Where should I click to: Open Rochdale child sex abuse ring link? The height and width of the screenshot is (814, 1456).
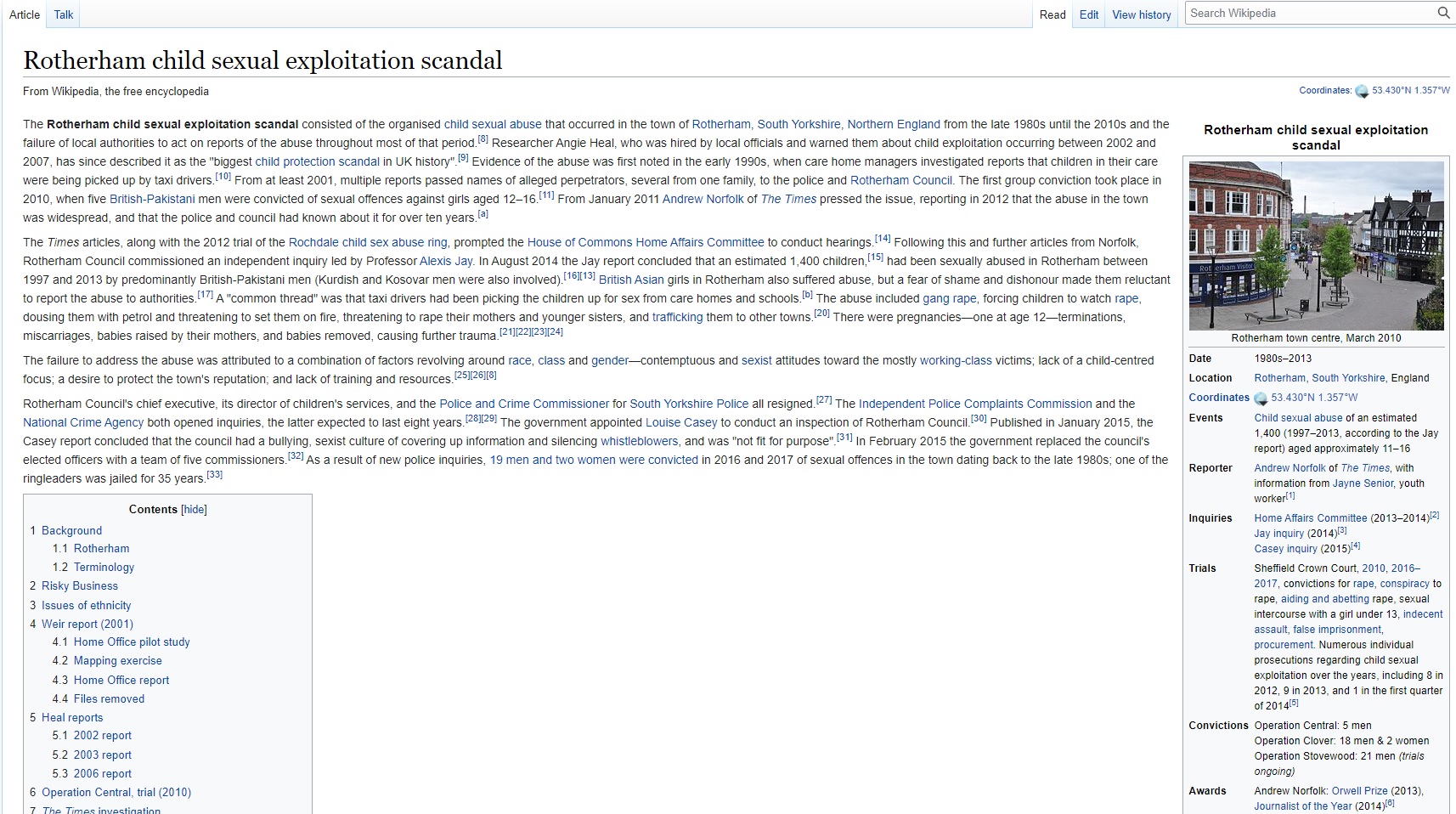pyautogui.click(x=368, y=242)
